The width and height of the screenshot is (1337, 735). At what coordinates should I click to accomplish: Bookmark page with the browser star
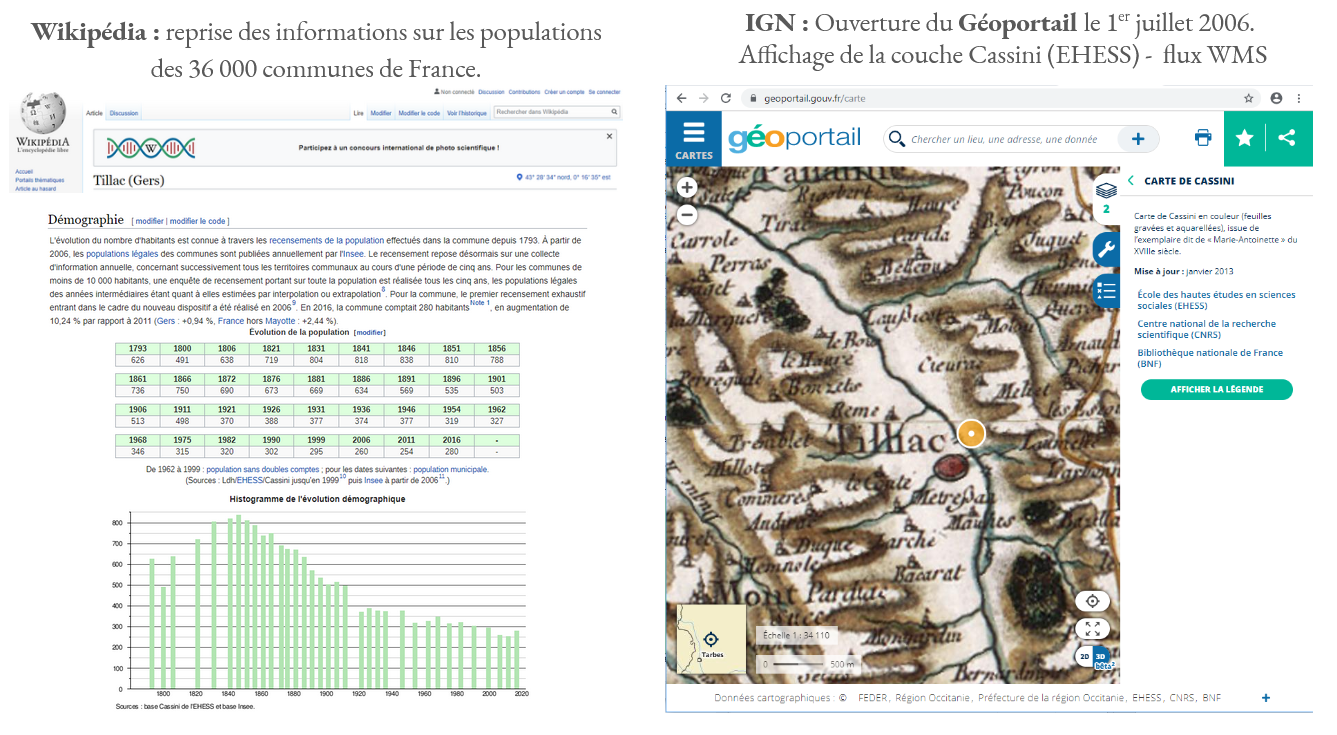(1249, 98)
